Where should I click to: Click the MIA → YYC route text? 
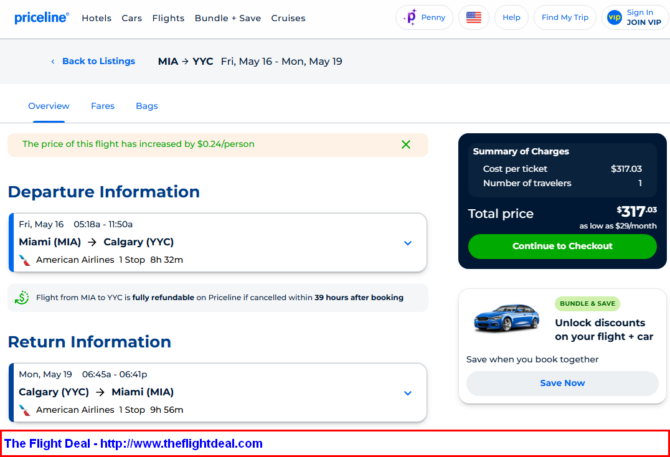[x=185, y=62]
